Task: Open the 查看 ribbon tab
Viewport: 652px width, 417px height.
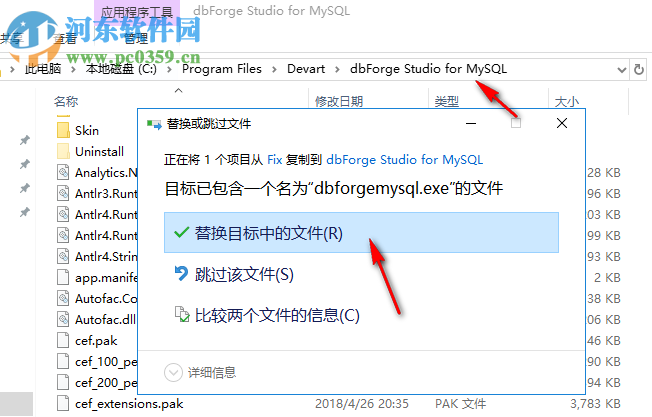Action: click(65, 39)
